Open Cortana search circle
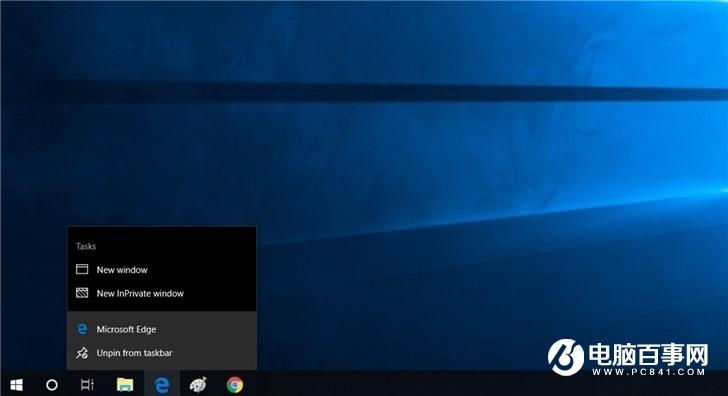This screenshot has width=728, height=396. [52, 384]
